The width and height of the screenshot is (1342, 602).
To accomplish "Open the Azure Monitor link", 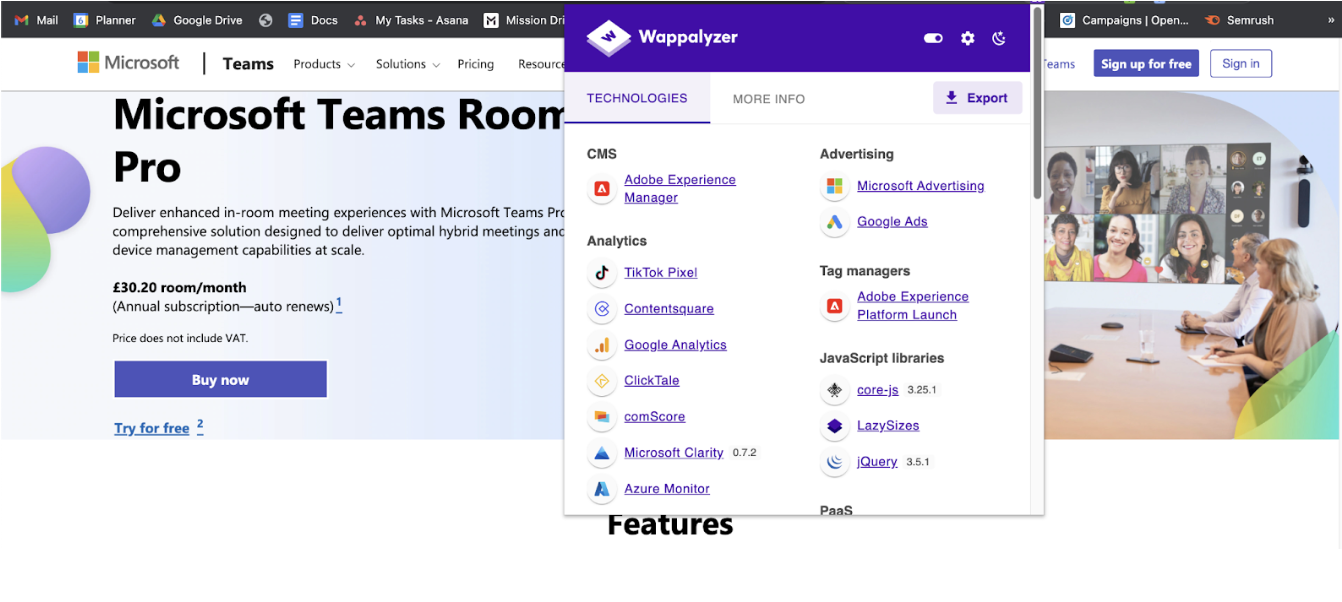I will click(667, 489).
